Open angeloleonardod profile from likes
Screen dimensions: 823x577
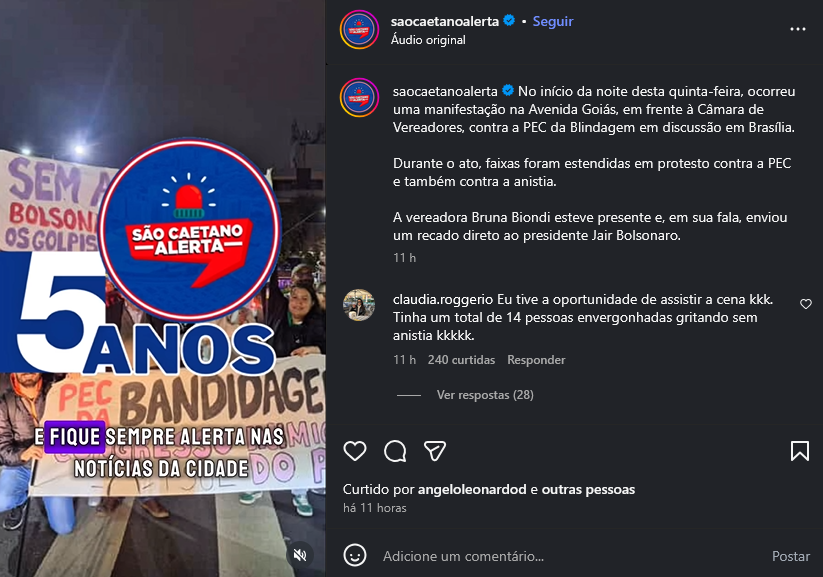[x=472, y=489]
